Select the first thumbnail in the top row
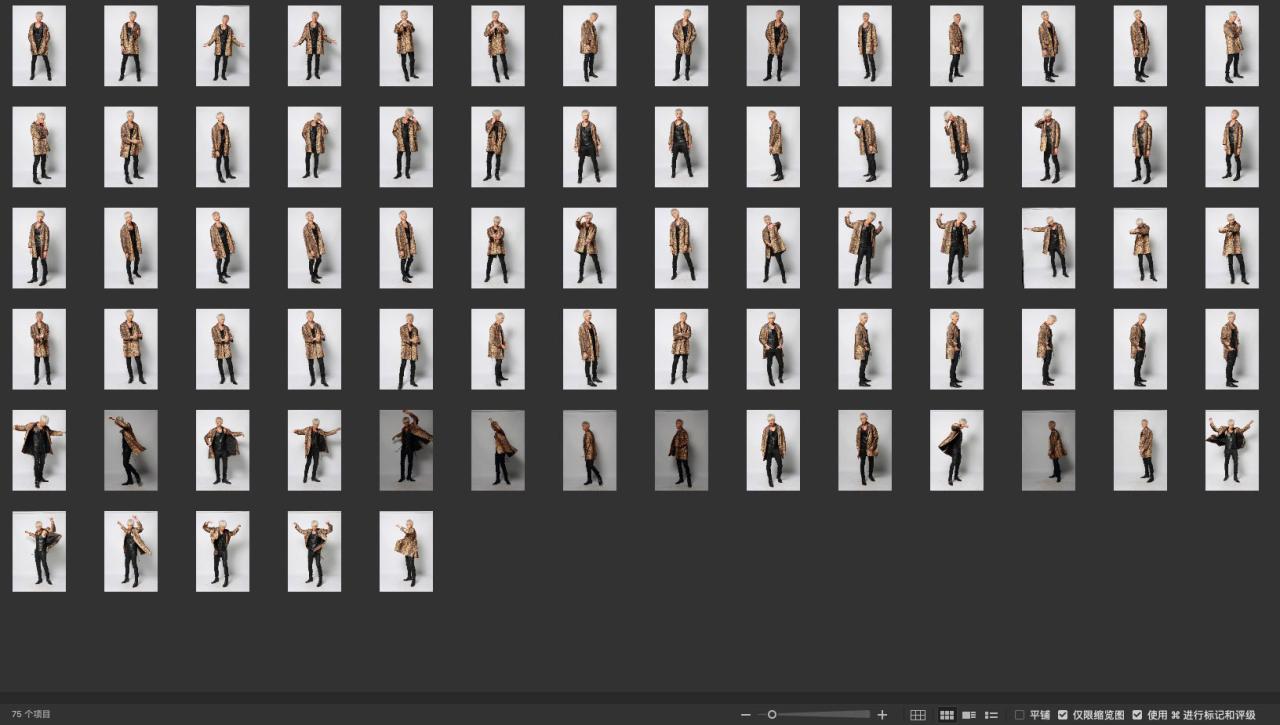 pos(39,46)
